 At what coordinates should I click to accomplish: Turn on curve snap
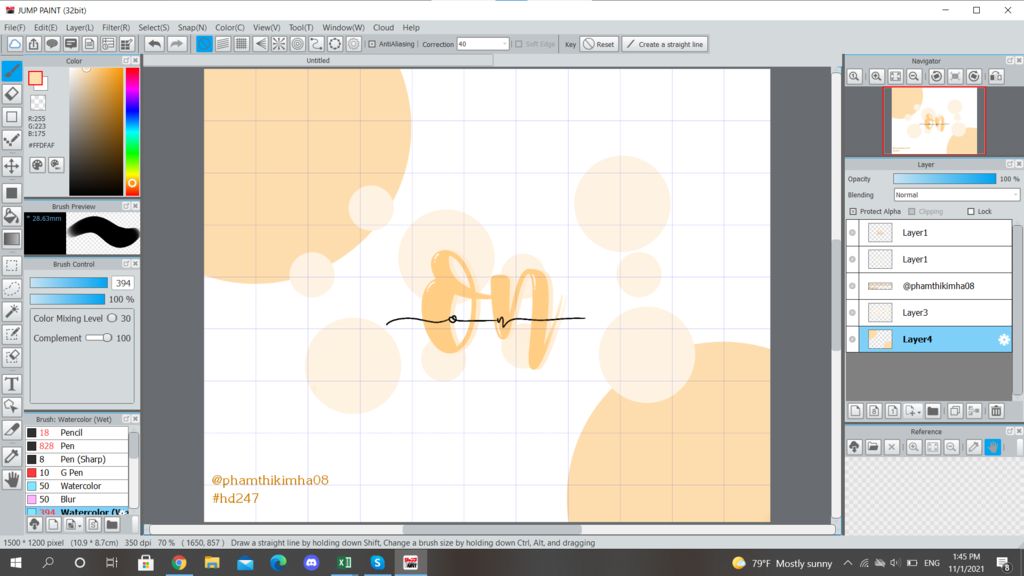click(x=316, y=44)
